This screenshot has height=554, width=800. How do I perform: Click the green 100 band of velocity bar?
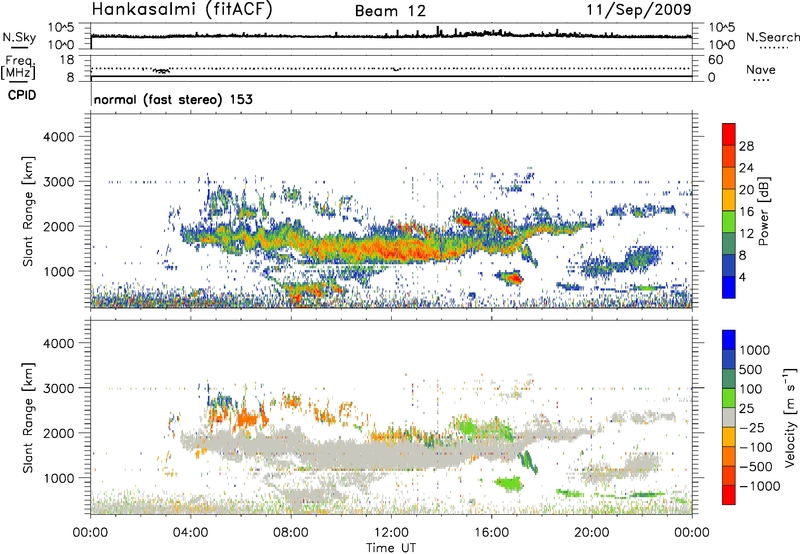(729, 398)
